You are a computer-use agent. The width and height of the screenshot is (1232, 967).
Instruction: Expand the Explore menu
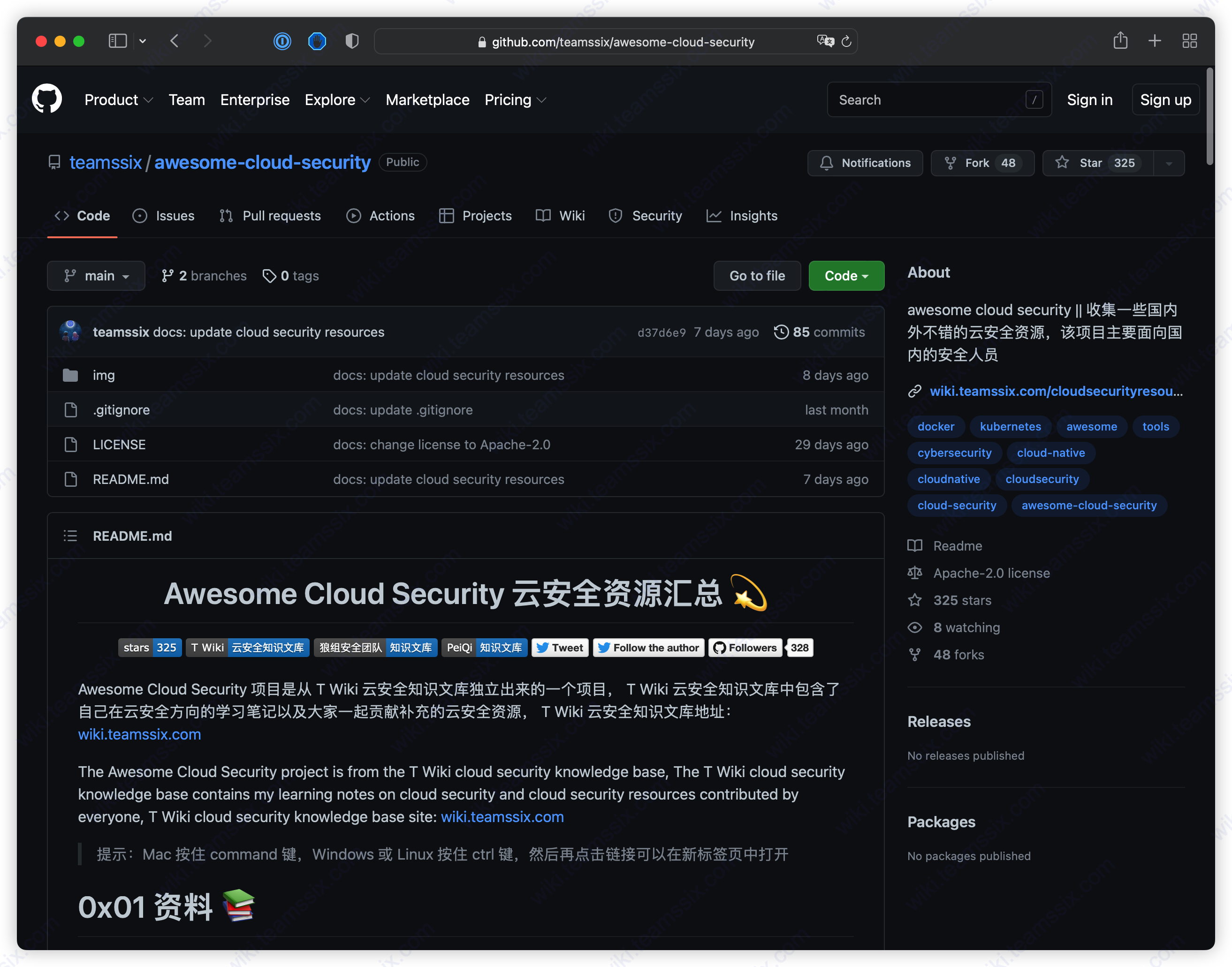(x=337, y=99)
